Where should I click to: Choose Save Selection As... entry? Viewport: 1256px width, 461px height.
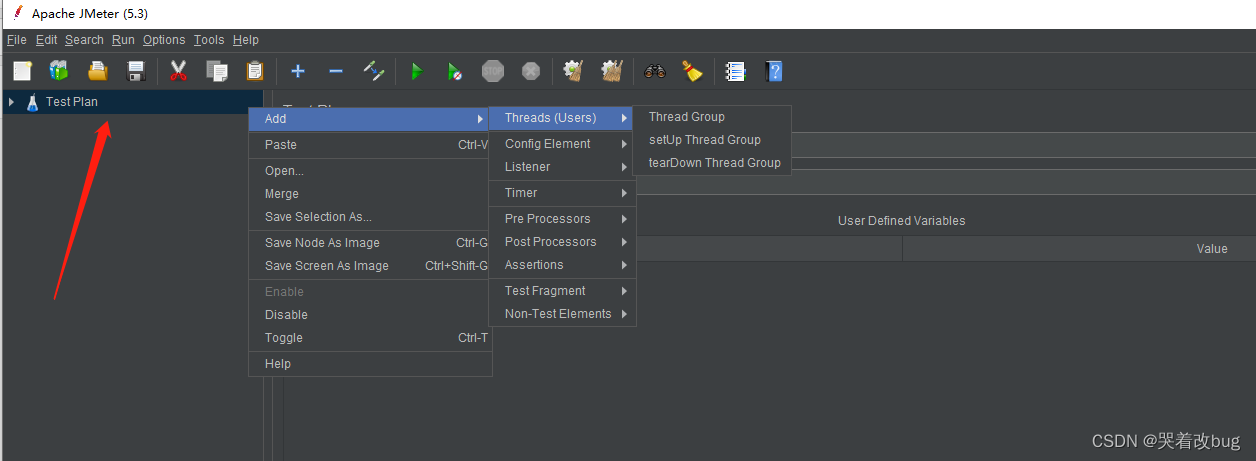point(370,217)
